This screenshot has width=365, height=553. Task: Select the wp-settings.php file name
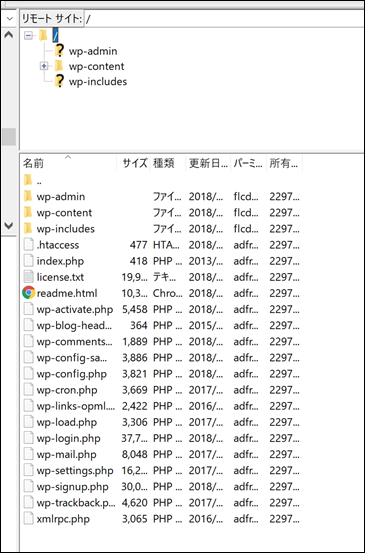click(75, 471)
